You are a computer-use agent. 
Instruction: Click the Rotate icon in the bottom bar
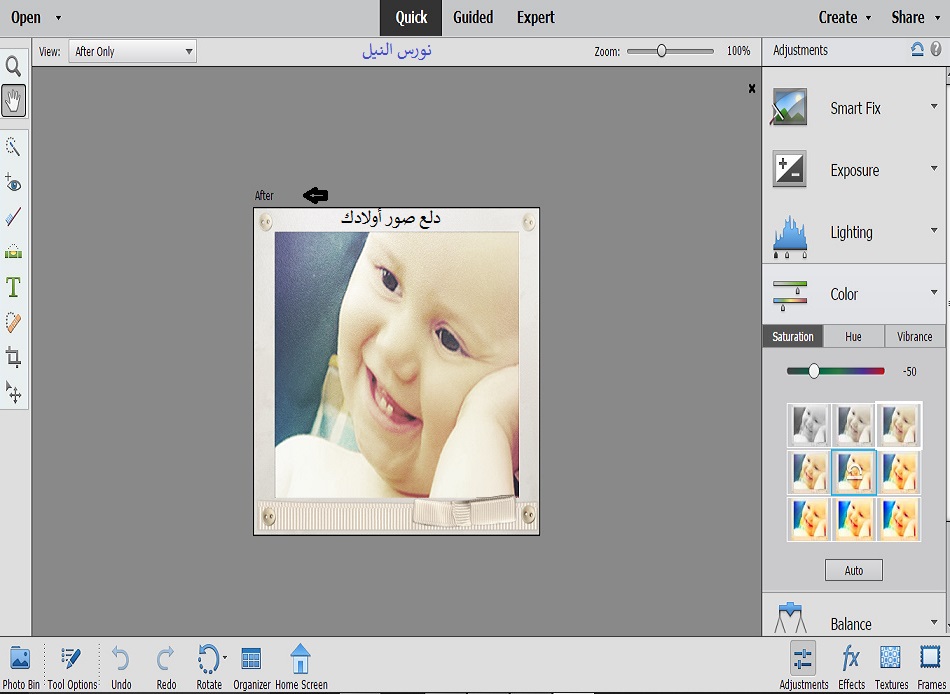[x=208, y=659]
